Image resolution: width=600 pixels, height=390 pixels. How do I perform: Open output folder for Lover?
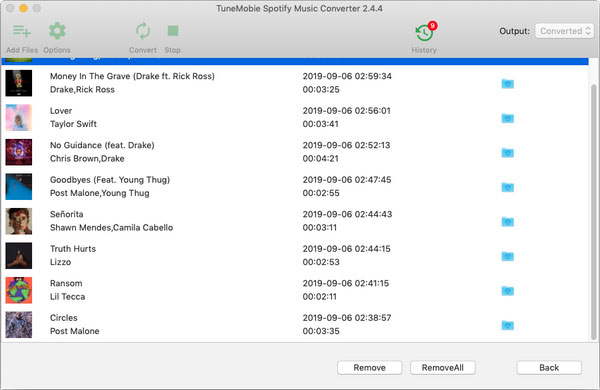pos(507,118)
